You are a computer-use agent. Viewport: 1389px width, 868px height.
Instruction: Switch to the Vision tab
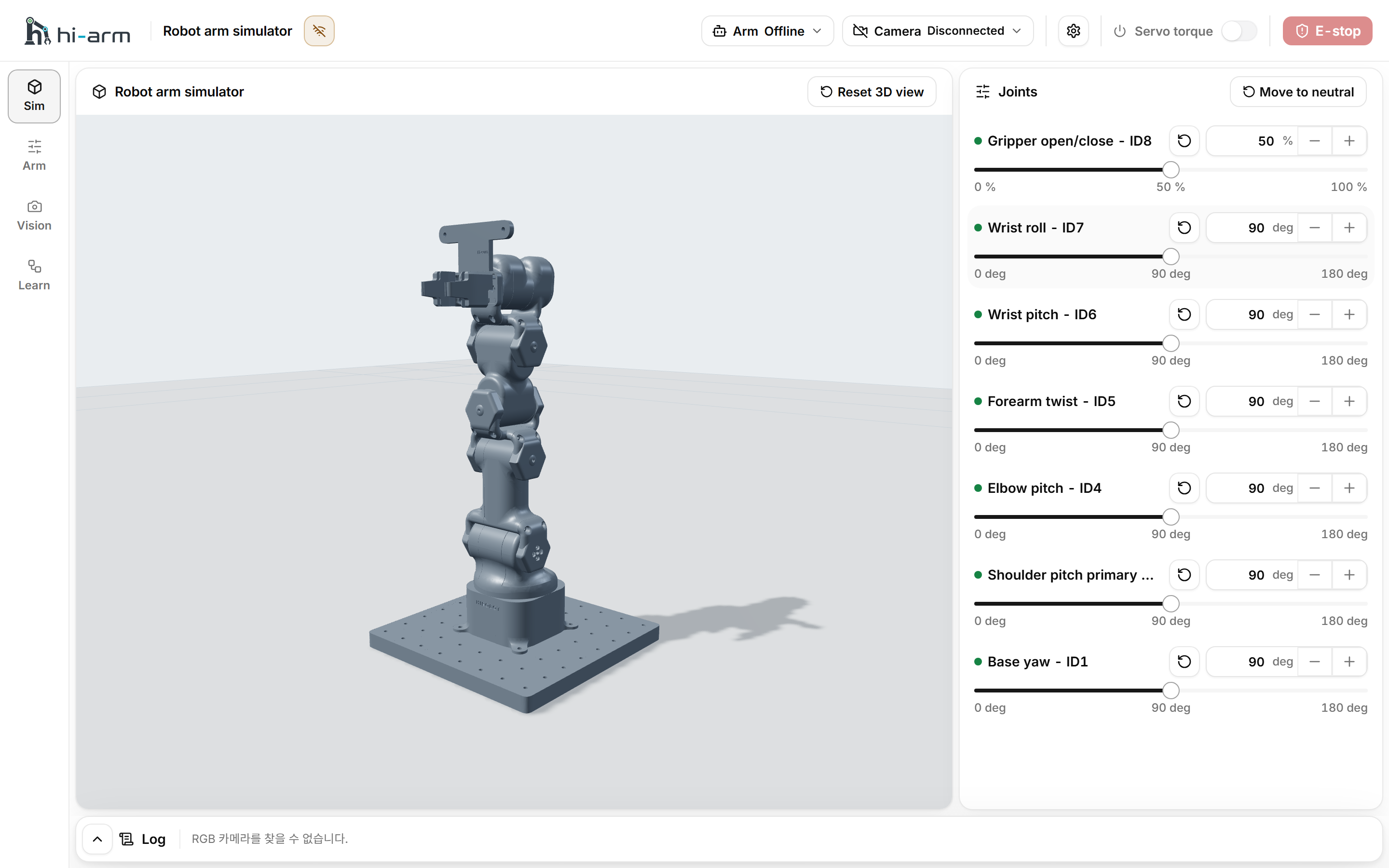point(34,216)
